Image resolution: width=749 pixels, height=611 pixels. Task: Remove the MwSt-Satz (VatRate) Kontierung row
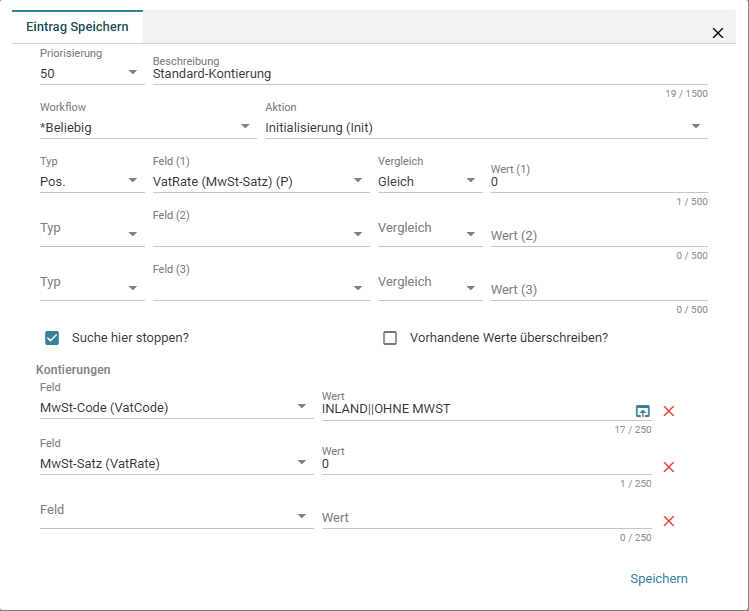(x=669, y=467)
